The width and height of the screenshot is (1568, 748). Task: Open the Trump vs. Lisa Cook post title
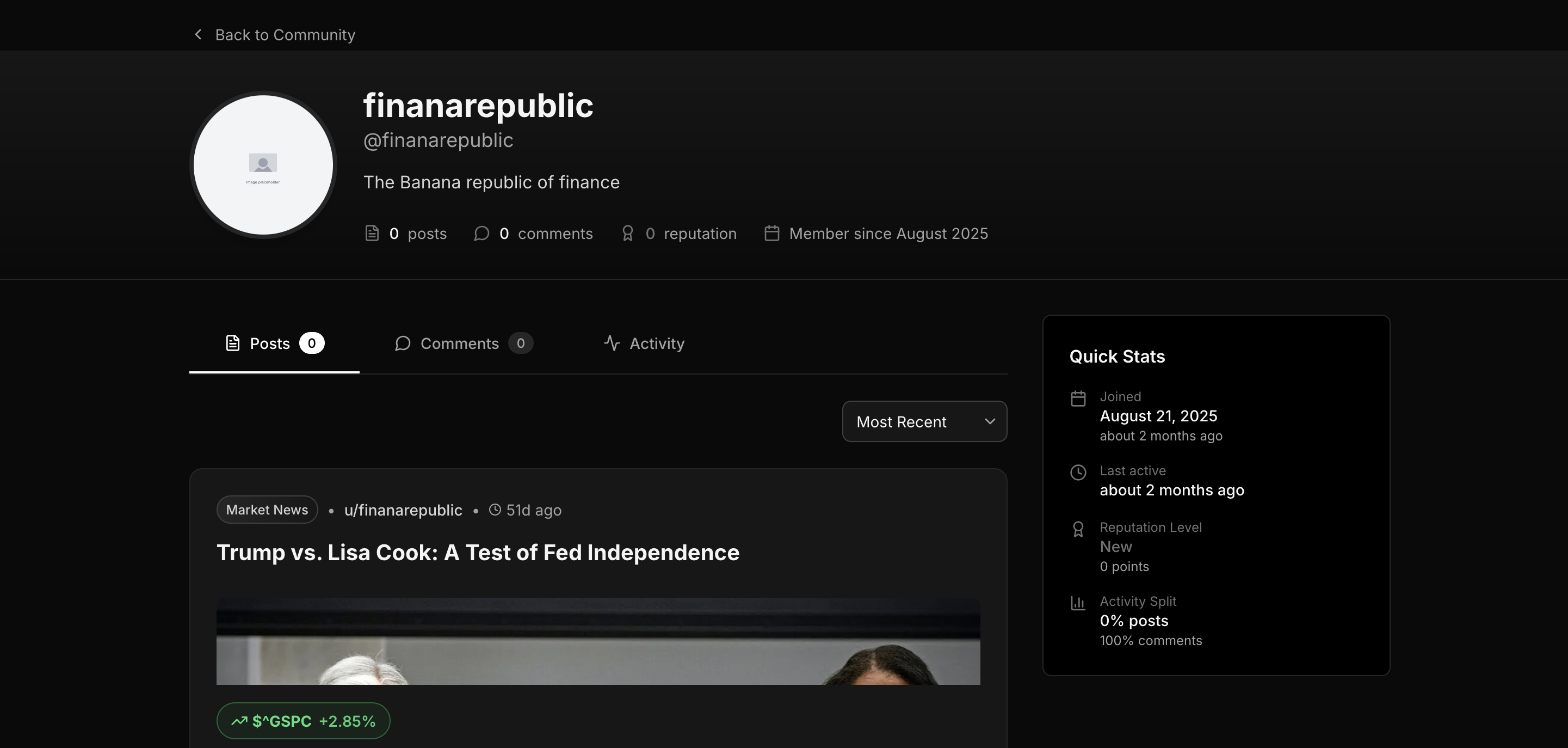(478, 553)
